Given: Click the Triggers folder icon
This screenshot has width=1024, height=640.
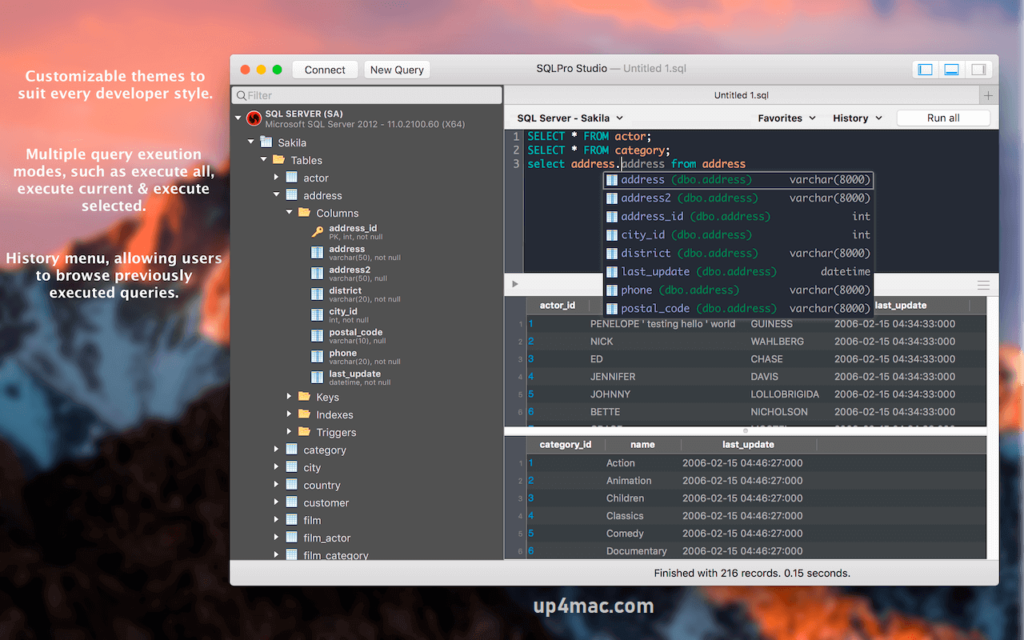Looking at the screenshot, I should (305, 432).
